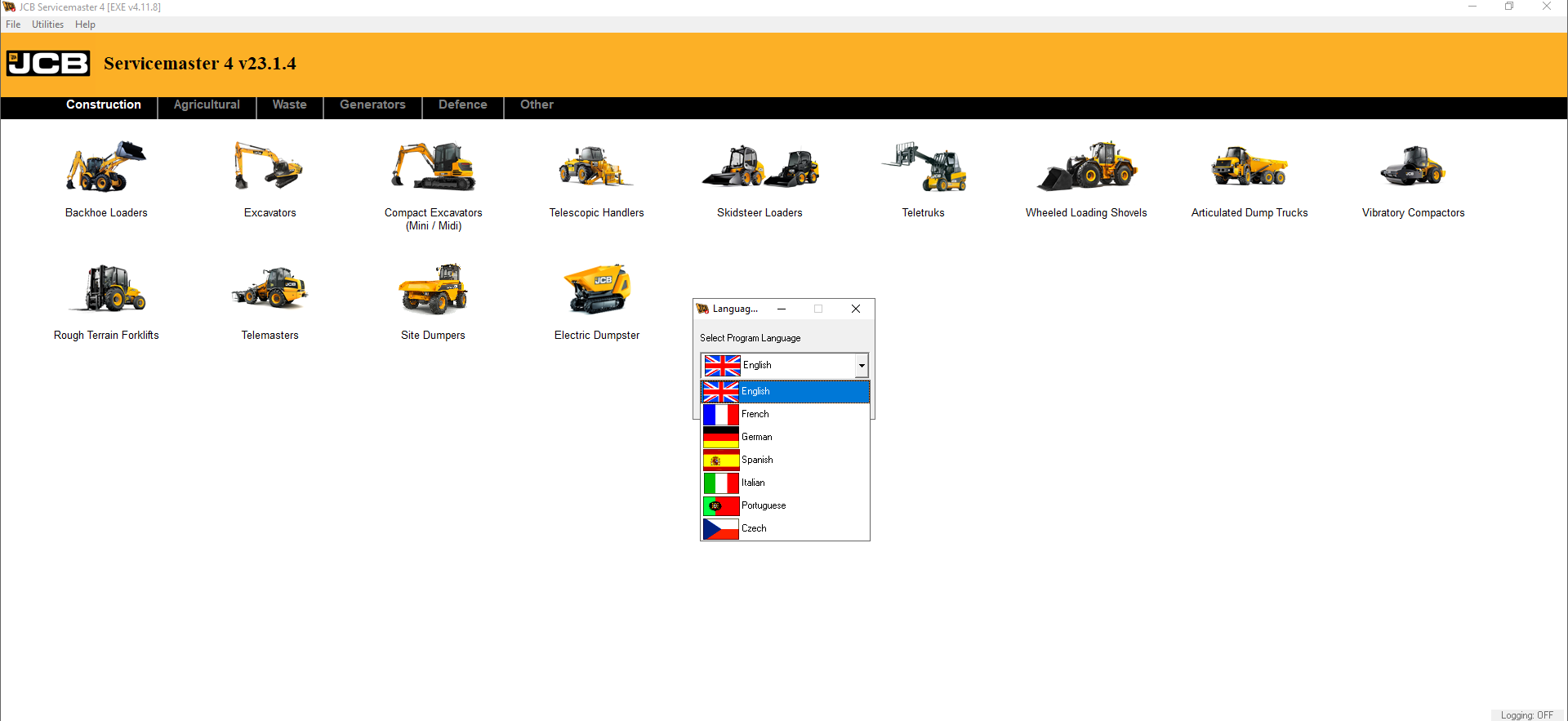Choose the Telescopic Handlers icon
1568x721 pixels.
(x=596, y=168)
